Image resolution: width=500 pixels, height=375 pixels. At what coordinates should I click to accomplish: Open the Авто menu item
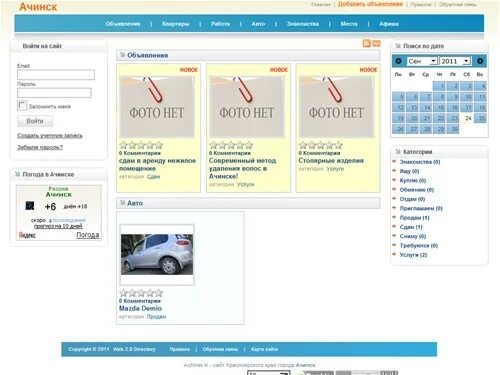point(258,24)
